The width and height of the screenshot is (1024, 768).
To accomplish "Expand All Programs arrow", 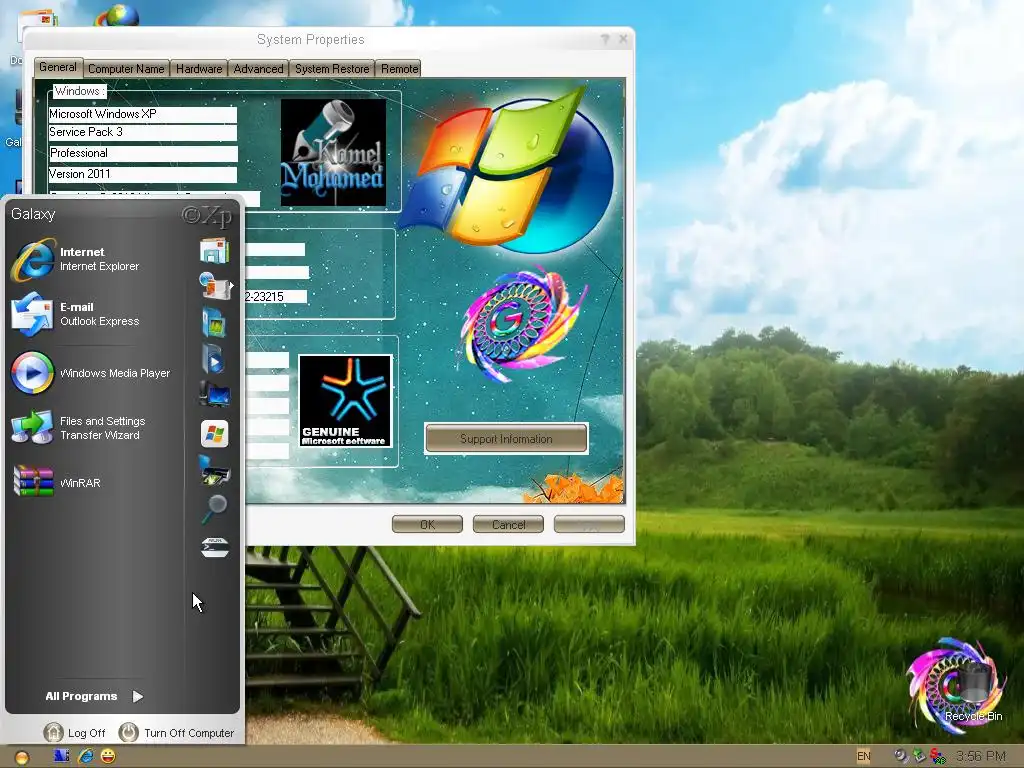I will (x=138, y=696).
